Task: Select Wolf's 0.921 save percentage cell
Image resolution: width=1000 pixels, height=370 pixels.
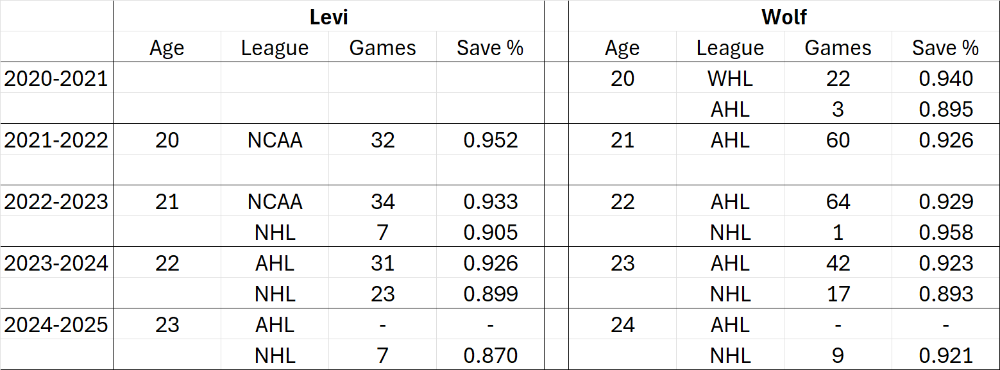Action: point(946,355)
